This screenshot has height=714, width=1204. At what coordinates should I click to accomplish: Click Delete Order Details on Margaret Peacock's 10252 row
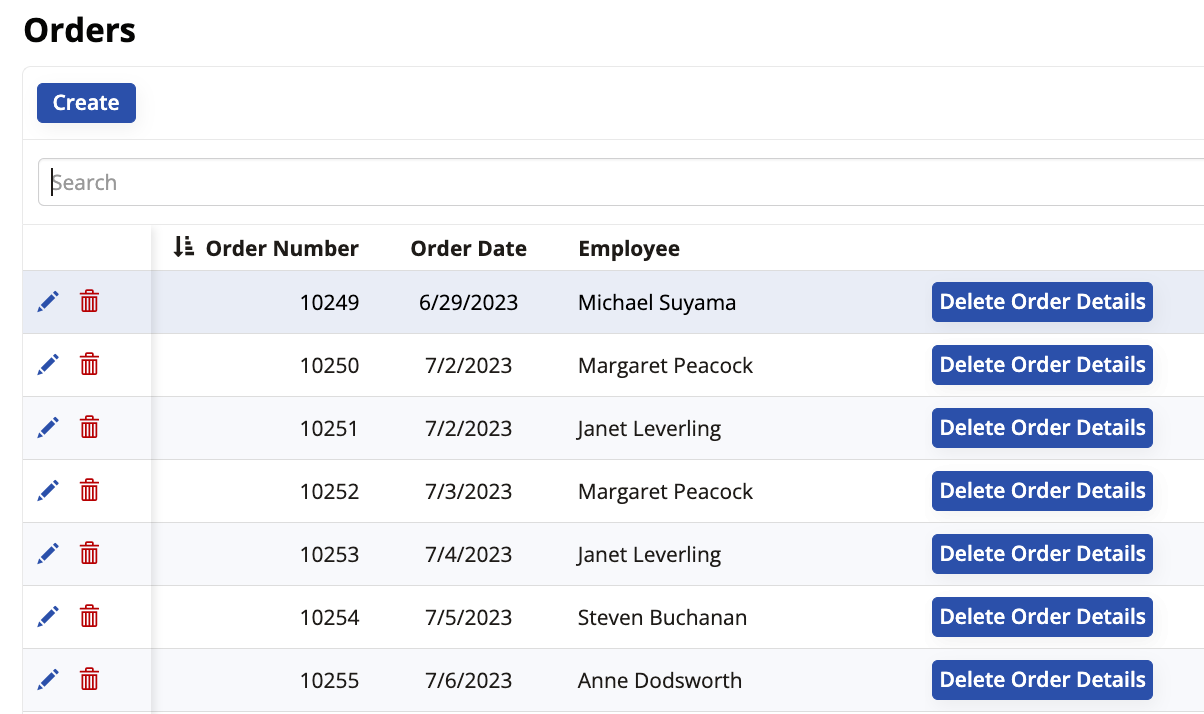[x=1042, y=490]
